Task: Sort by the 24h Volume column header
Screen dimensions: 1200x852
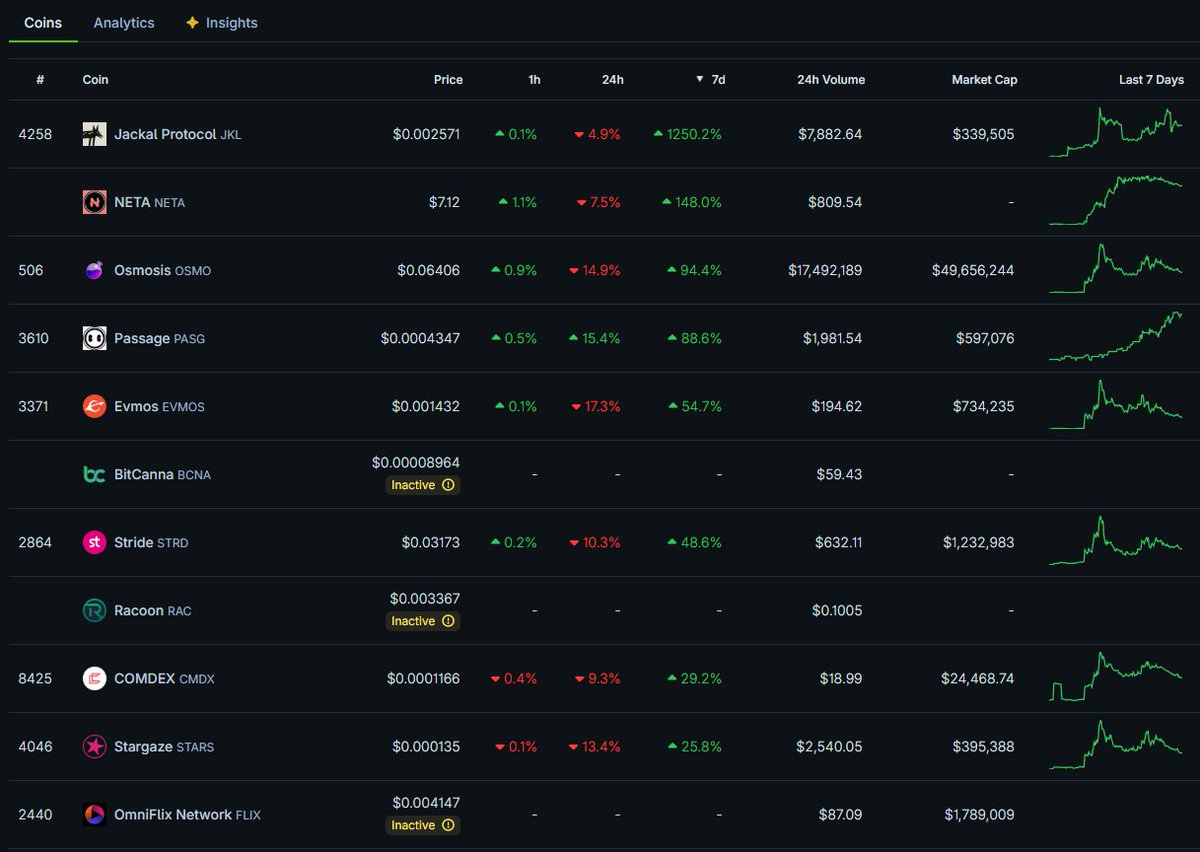Action: click(831, 79)
